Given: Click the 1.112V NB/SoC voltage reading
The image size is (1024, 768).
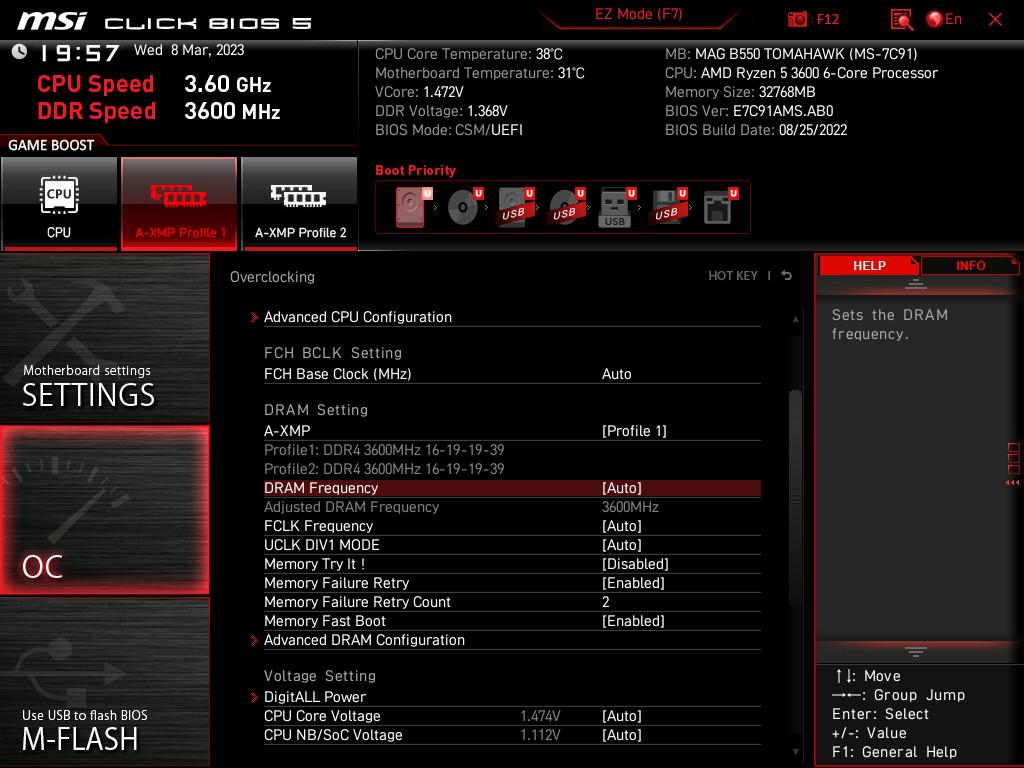Looking at the screenshot, I should (x=540, y=735).
